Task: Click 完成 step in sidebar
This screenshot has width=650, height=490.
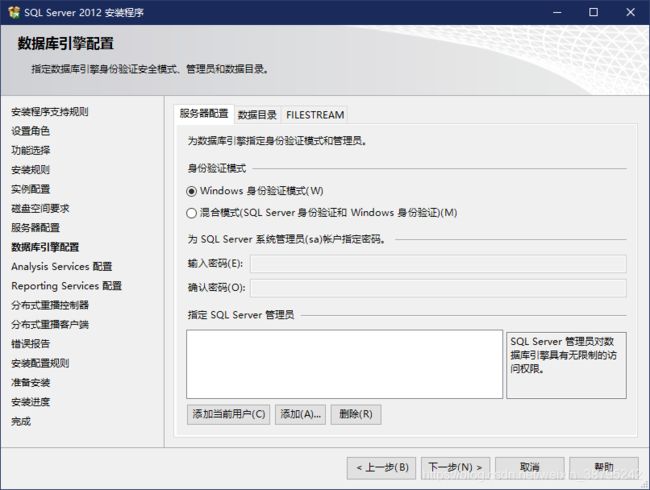Action: pos(21,421)
